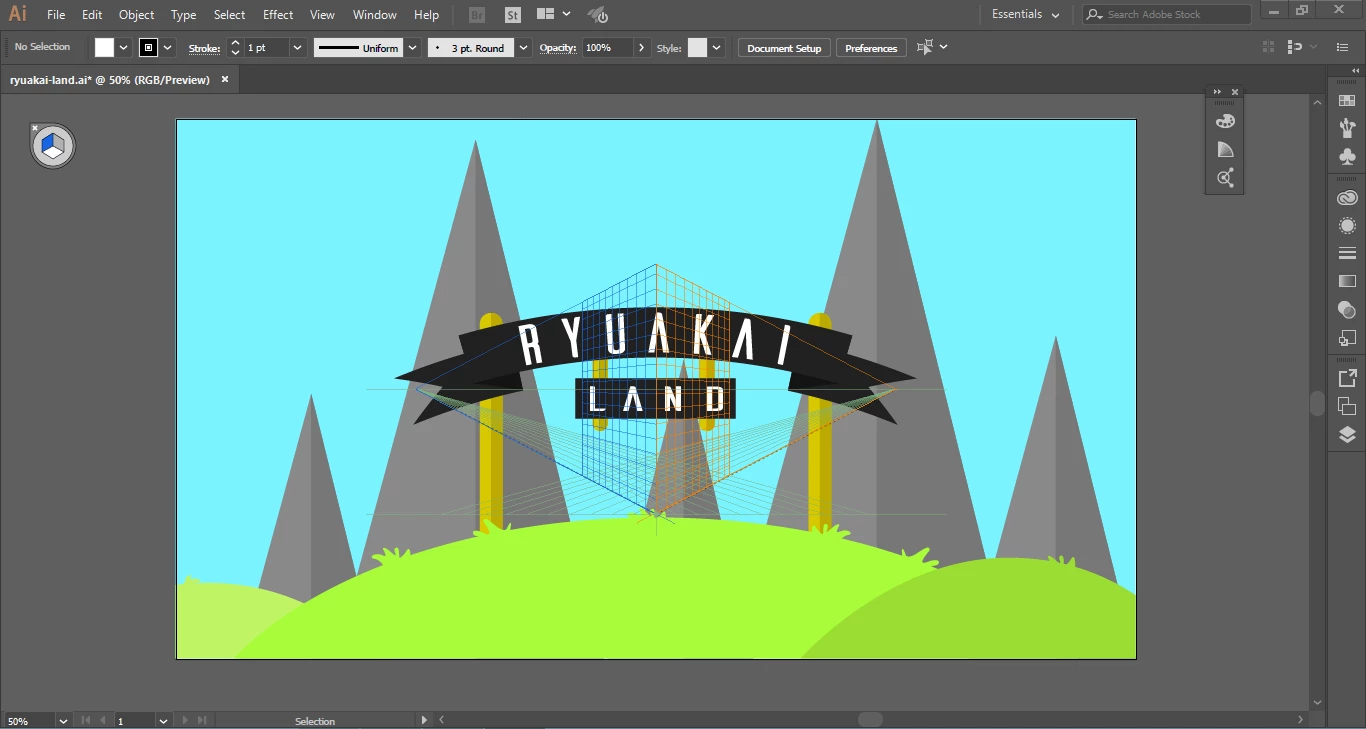Click the Stroke panel link
Viewport: 1366px width, 729px height.
point(204,48)
